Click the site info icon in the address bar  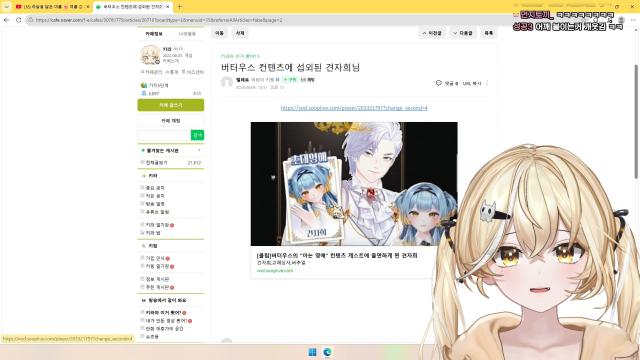(x=31, y=20)
